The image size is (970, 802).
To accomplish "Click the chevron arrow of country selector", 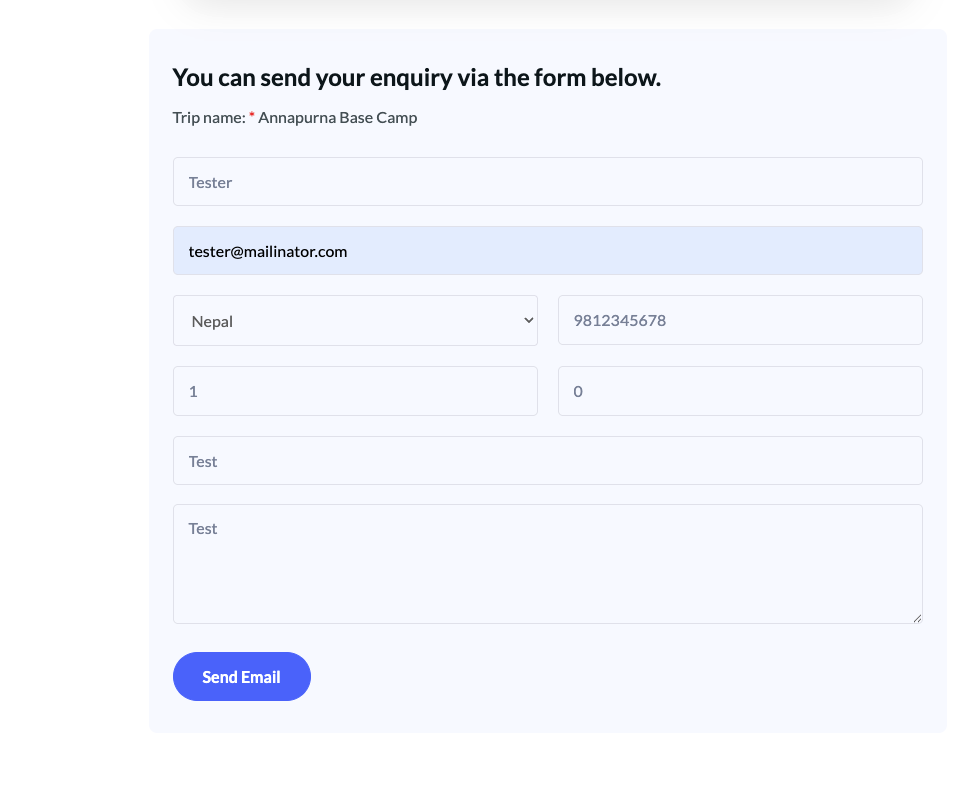I will (x=529, y=321).
